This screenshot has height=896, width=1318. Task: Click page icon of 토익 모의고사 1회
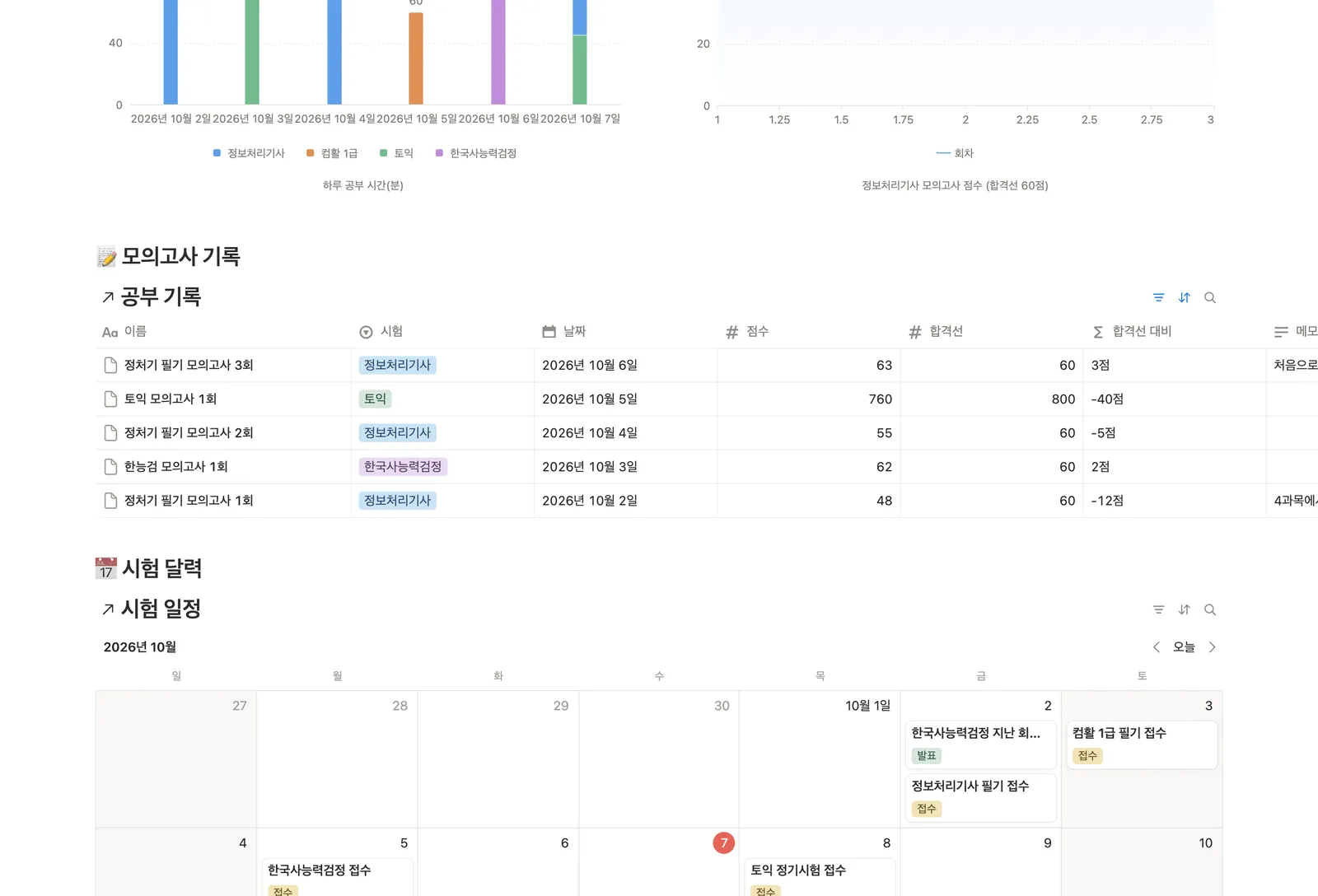click(x=110, y=399)
